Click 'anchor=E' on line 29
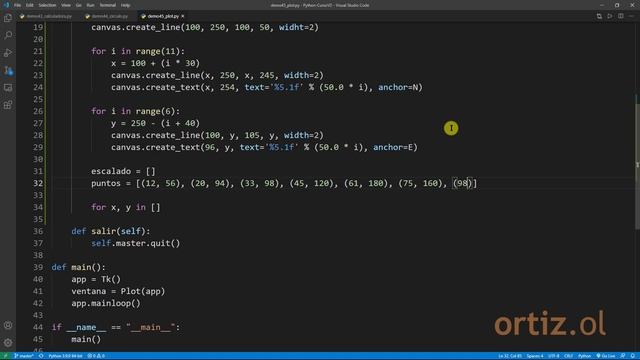The height and width of the screenshot is (360, 640). 393,147
